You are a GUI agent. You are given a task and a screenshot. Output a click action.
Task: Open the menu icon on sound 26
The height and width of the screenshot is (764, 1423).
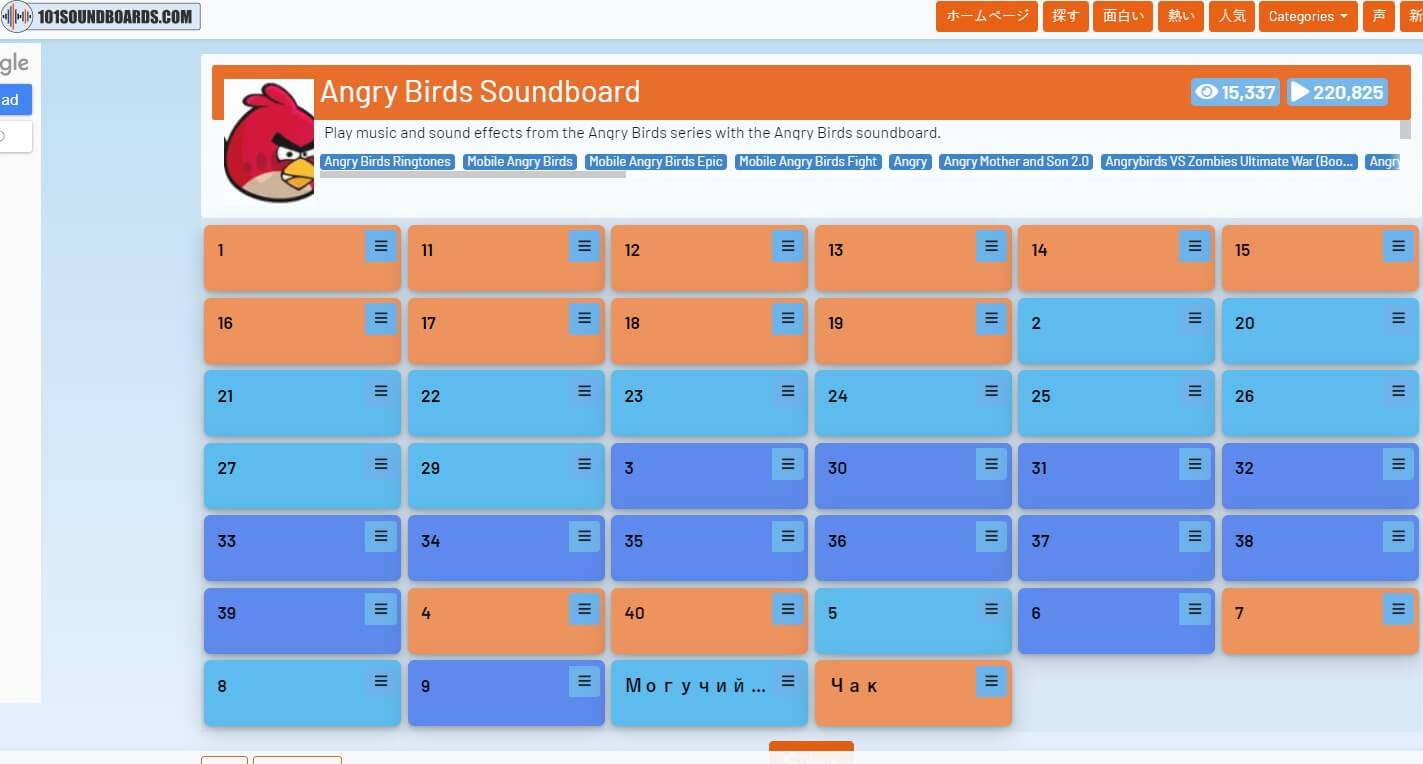[x=1398, y=392]
